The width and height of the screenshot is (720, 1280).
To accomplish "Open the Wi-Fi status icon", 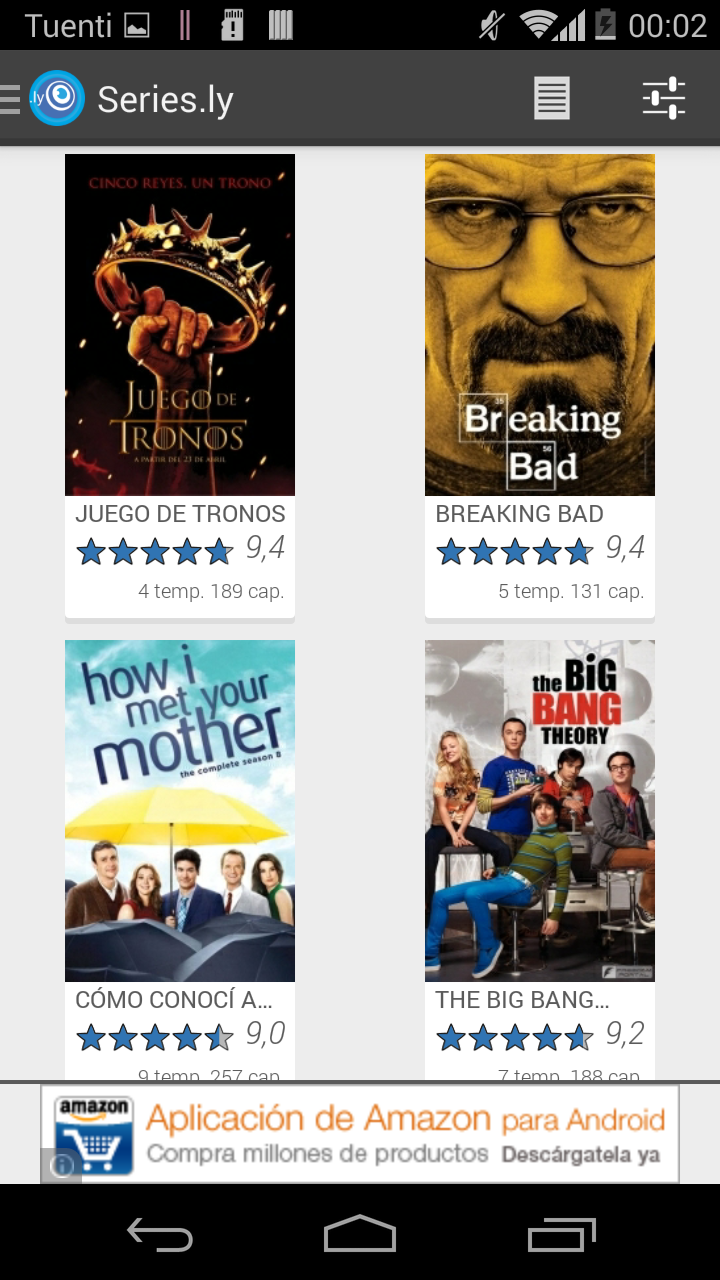I will [540, 25].
